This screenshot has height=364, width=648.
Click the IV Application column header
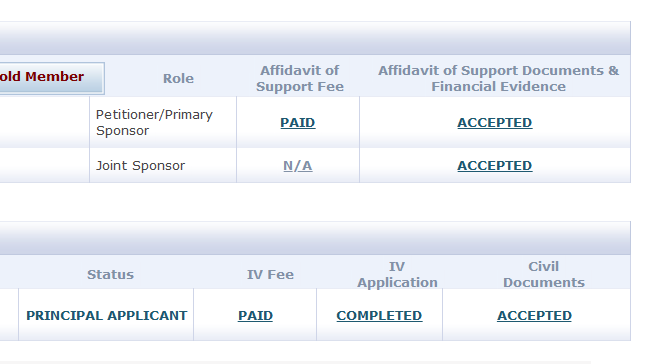click(397, 275)
